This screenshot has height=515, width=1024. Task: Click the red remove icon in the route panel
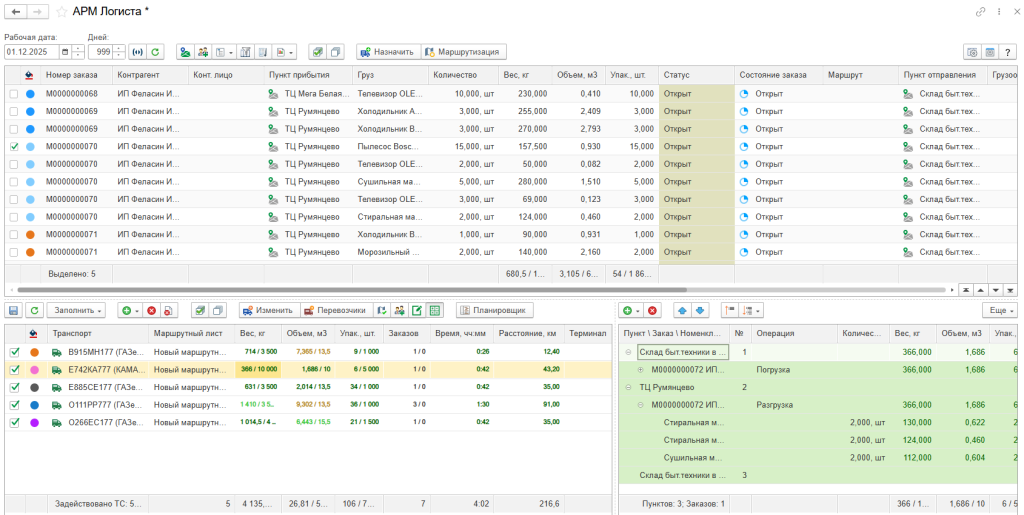click(652, 311)
